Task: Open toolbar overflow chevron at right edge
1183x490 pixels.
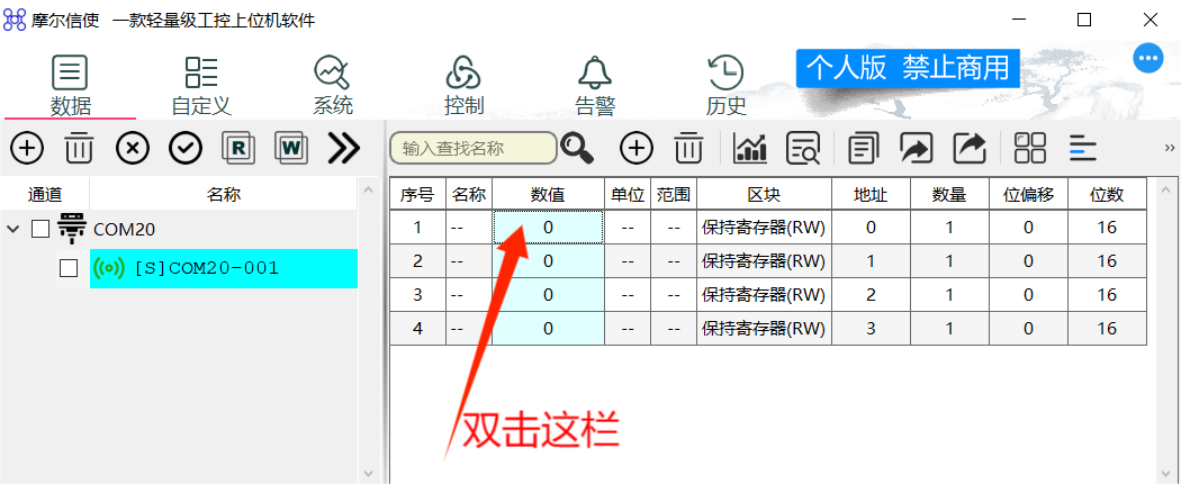Action: [1170, 147]
